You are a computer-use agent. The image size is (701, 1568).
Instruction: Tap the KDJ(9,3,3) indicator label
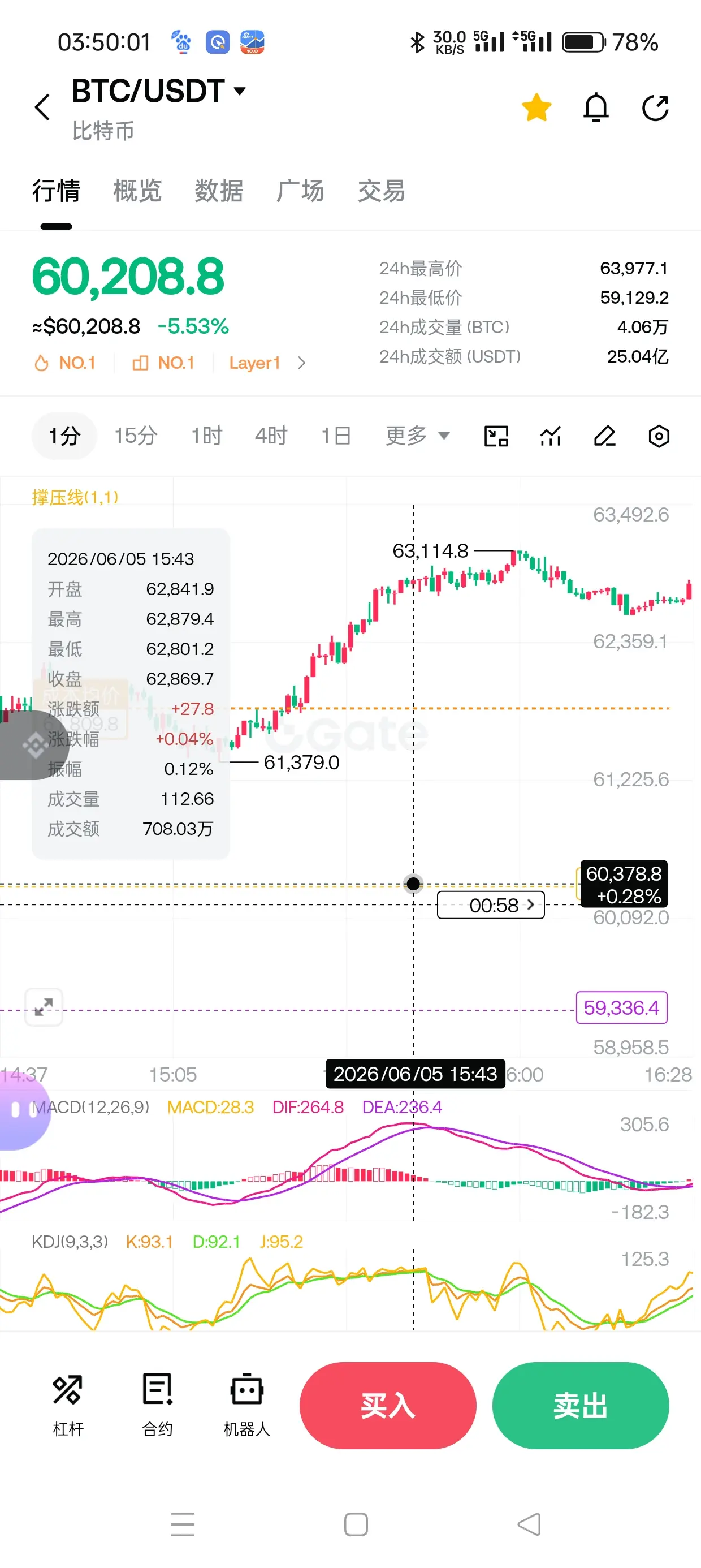70,1241
